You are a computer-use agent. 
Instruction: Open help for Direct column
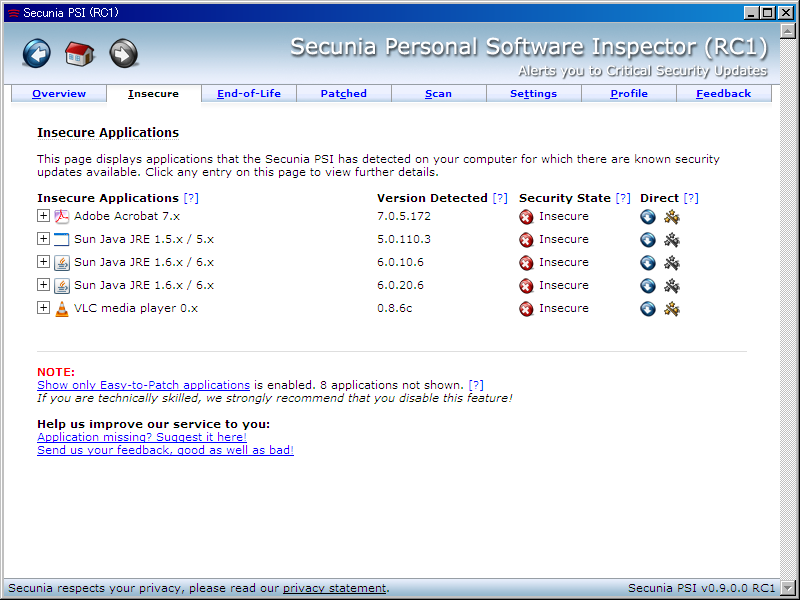click(691, 198)
